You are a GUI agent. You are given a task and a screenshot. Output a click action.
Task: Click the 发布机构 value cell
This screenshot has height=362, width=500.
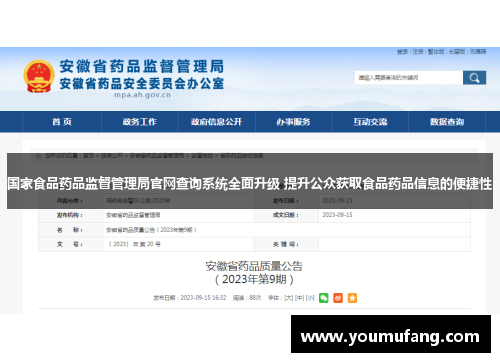coord(178,215)
